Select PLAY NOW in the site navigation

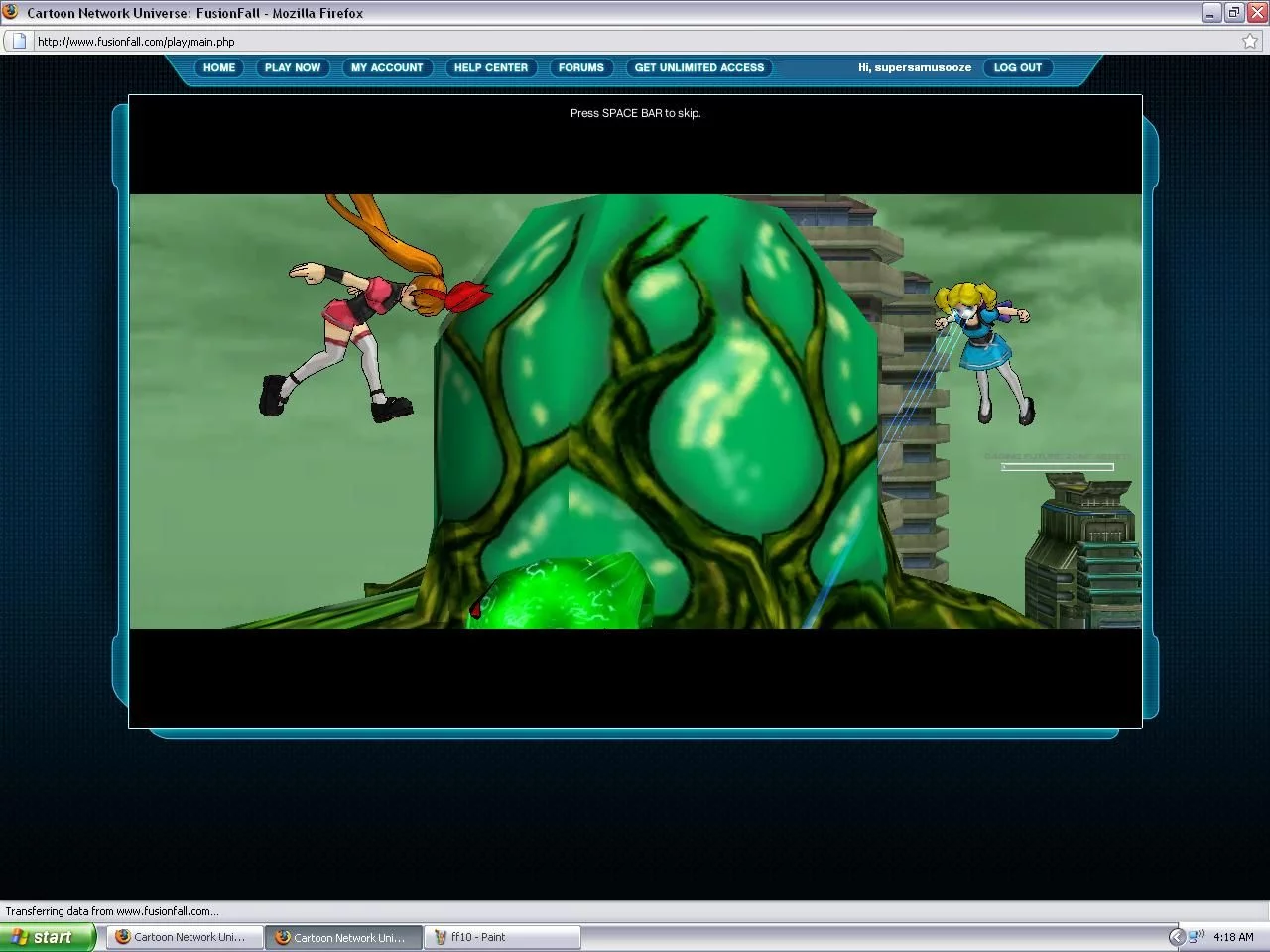[293, 67]
